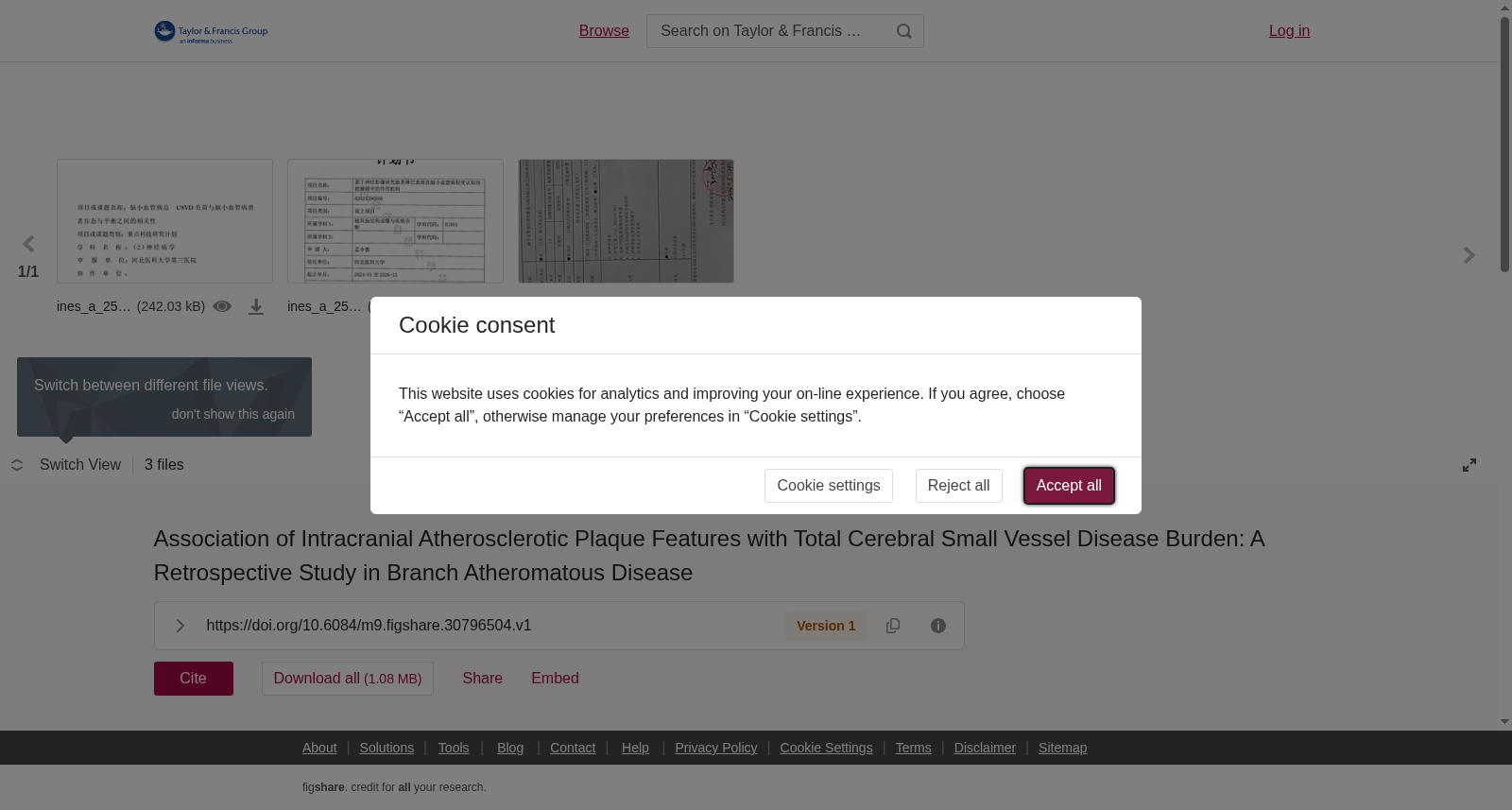Image resolution: width=1512 pixels, height=810 pixels.
Task: Open the first document thumbnail
Action: point(164,221)
